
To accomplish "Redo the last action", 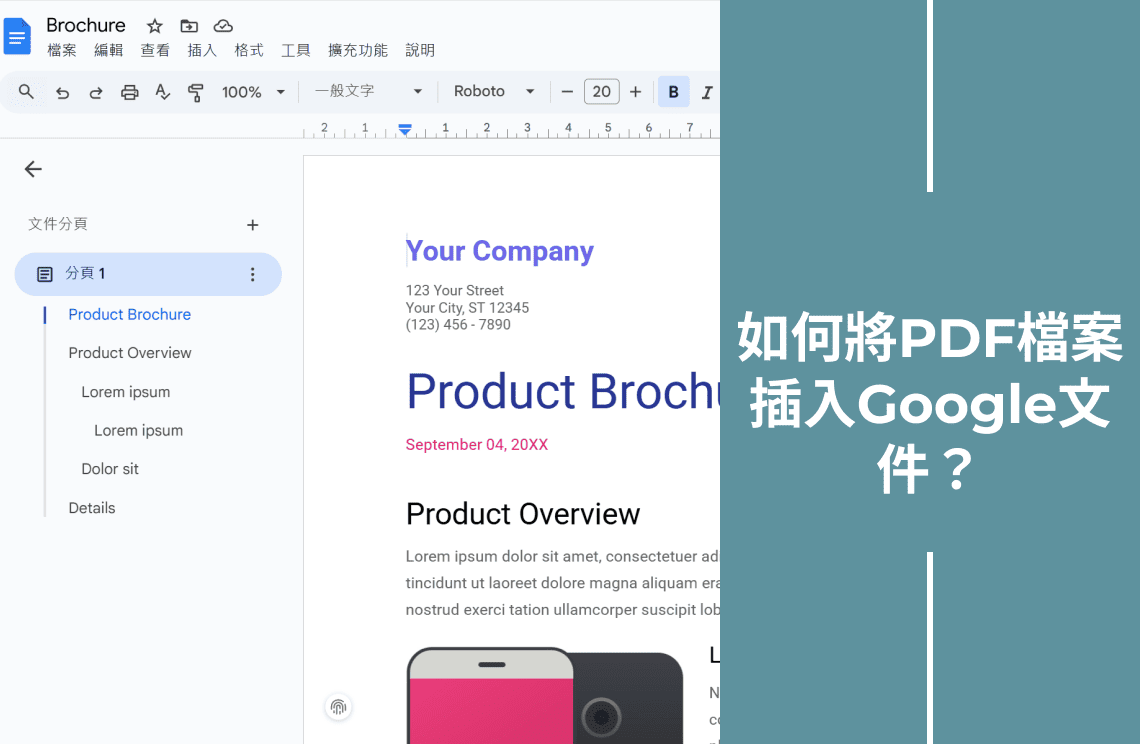I will click(x=95, y=92).
